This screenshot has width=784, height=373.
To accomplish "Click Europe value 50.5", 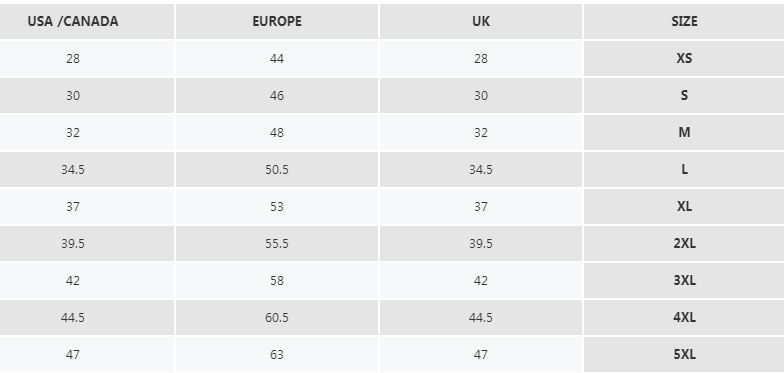I will click(x=277, y=170).
